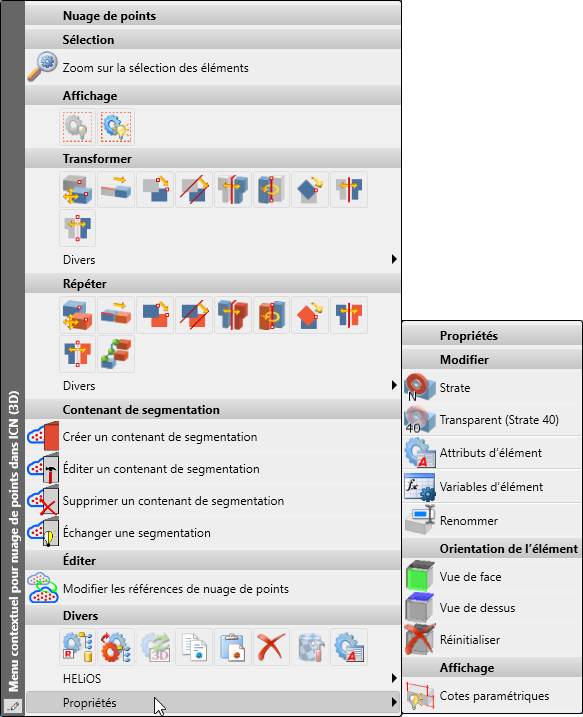
Task: Open Attributs d'élément
Action: [492, 453]
